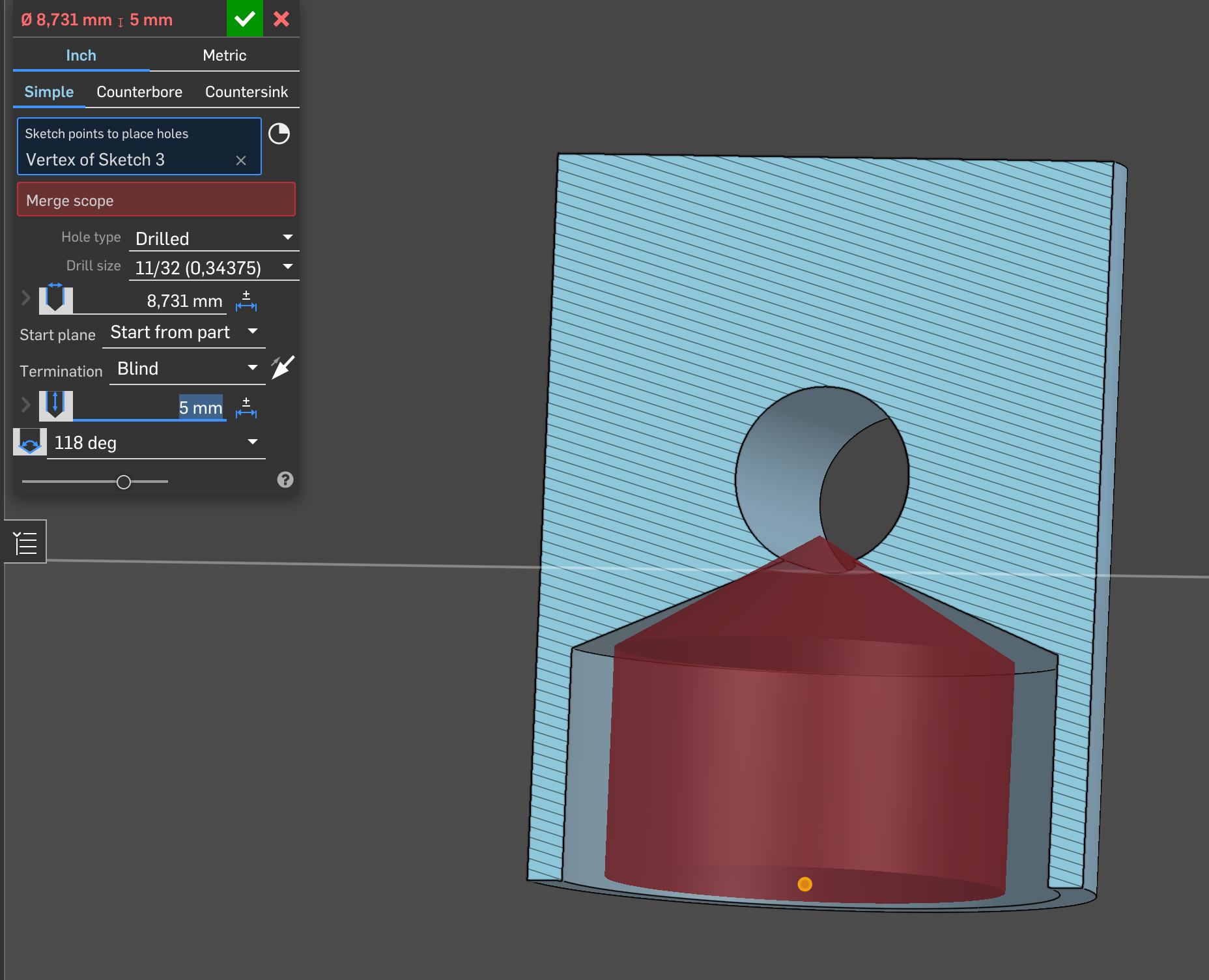Open the hole feature help icon
1209x980 pixels.
pyautogui.click(x=285, y=480)
